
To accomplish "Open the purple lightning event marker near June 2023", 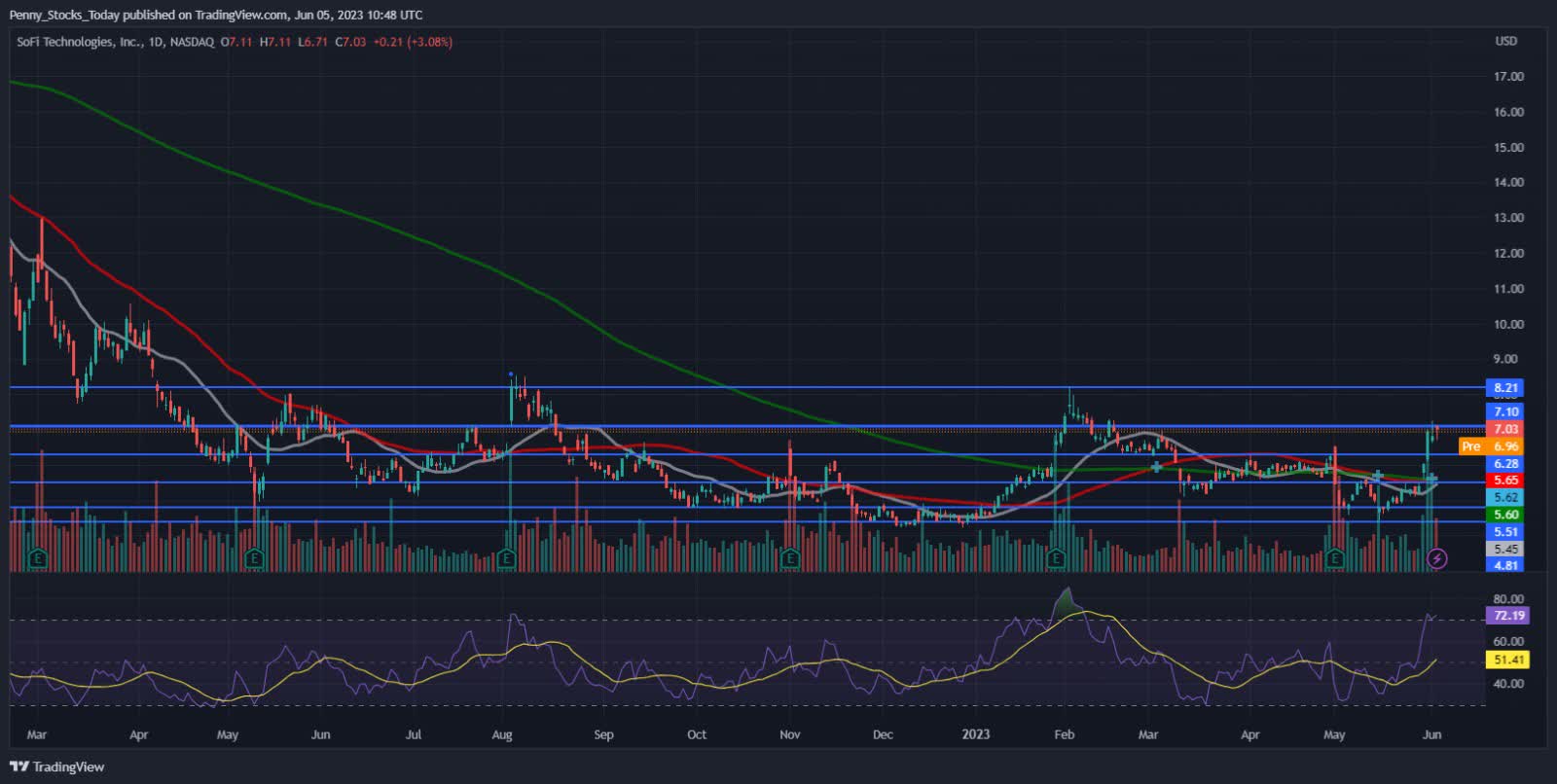I will [x=1437, y=558].
